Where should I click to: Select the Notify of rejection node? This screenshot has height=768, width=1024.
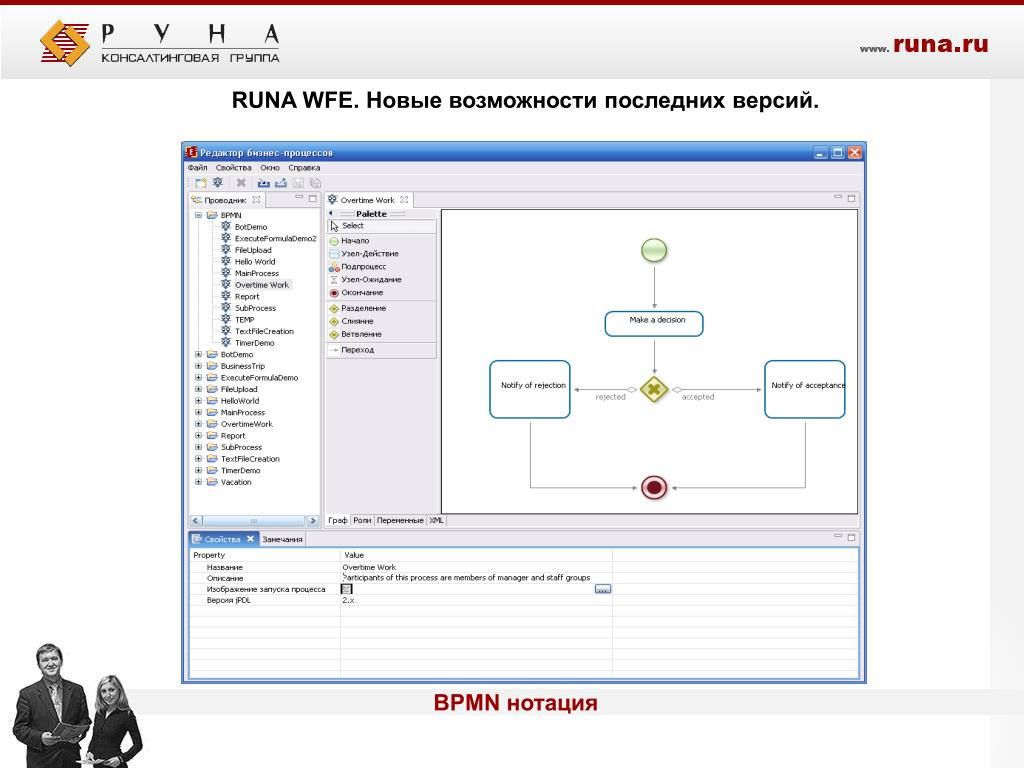click(530, 389)
